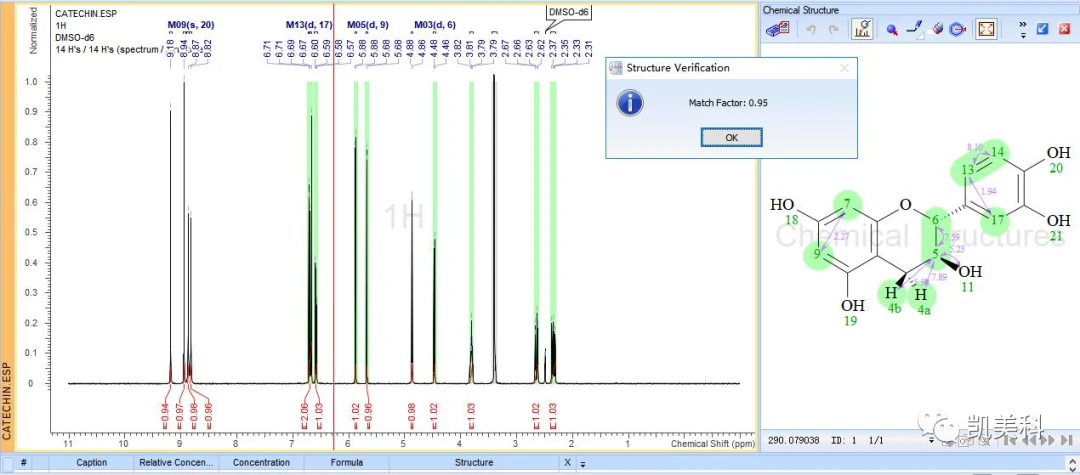Toggle fit structure to window button
The width and height of the screenshot is (1080, 475).
coord(986,30)
